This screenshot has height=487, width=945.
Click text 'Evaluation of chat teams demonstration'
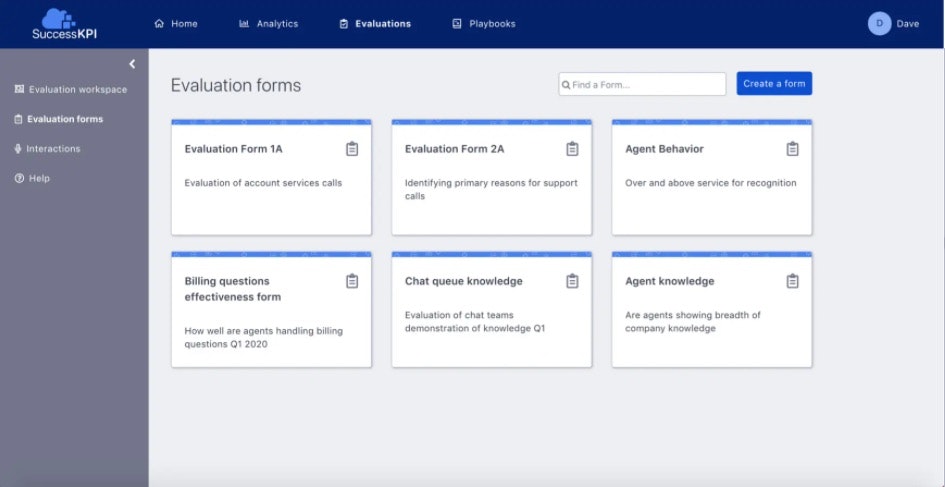[475, 322]
